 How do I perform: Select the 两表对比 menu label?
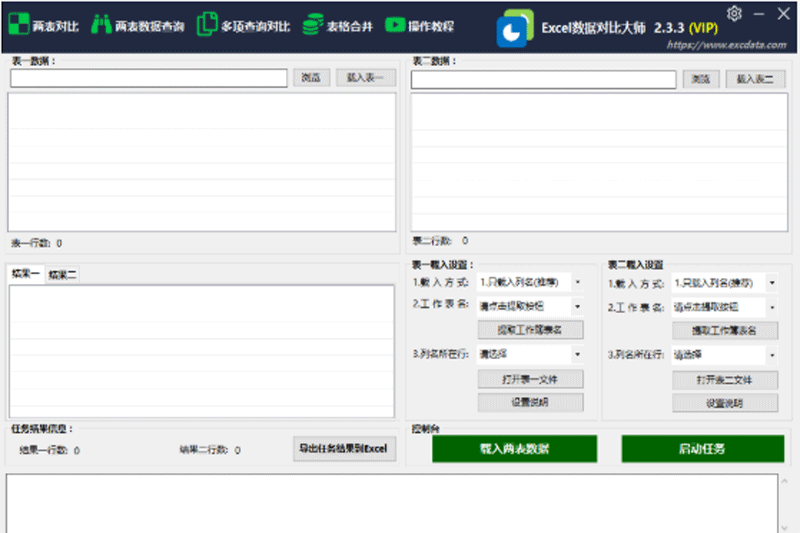tap(56, 27)
